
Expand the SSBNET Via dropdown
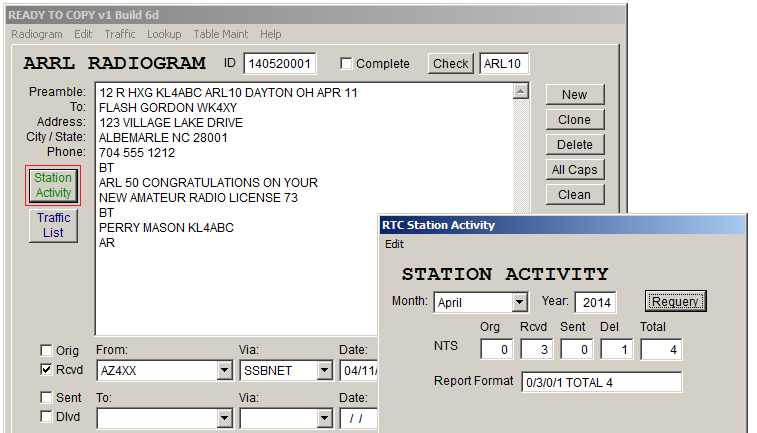tap(324, 371)
